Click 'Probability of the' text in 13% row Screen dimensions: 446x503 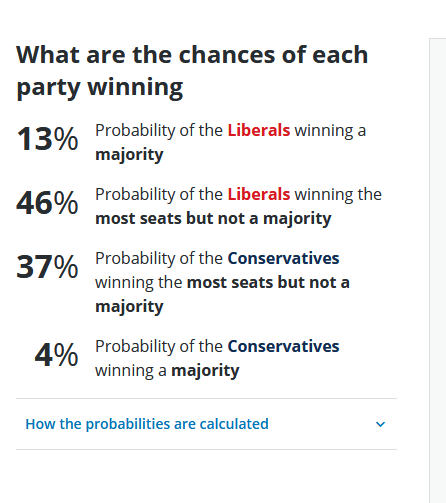coord(159,130)
